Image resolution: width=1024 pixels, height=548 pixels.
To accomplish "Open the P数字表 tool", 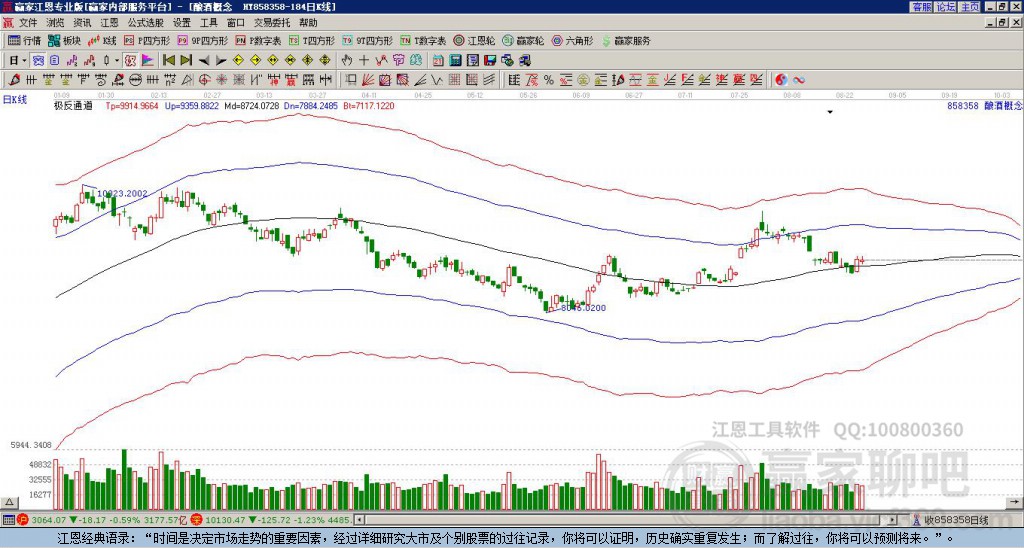I will [259, 40].
